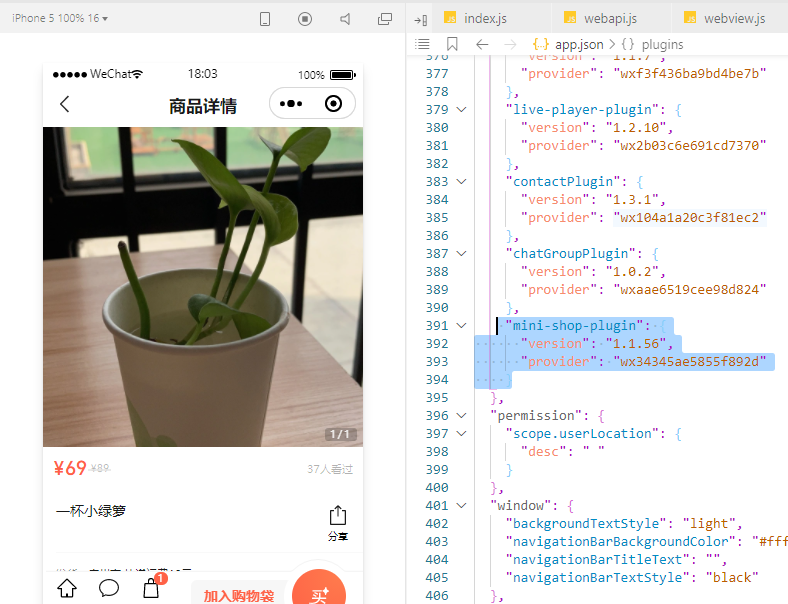Open the shopping bag with badge

152,587
